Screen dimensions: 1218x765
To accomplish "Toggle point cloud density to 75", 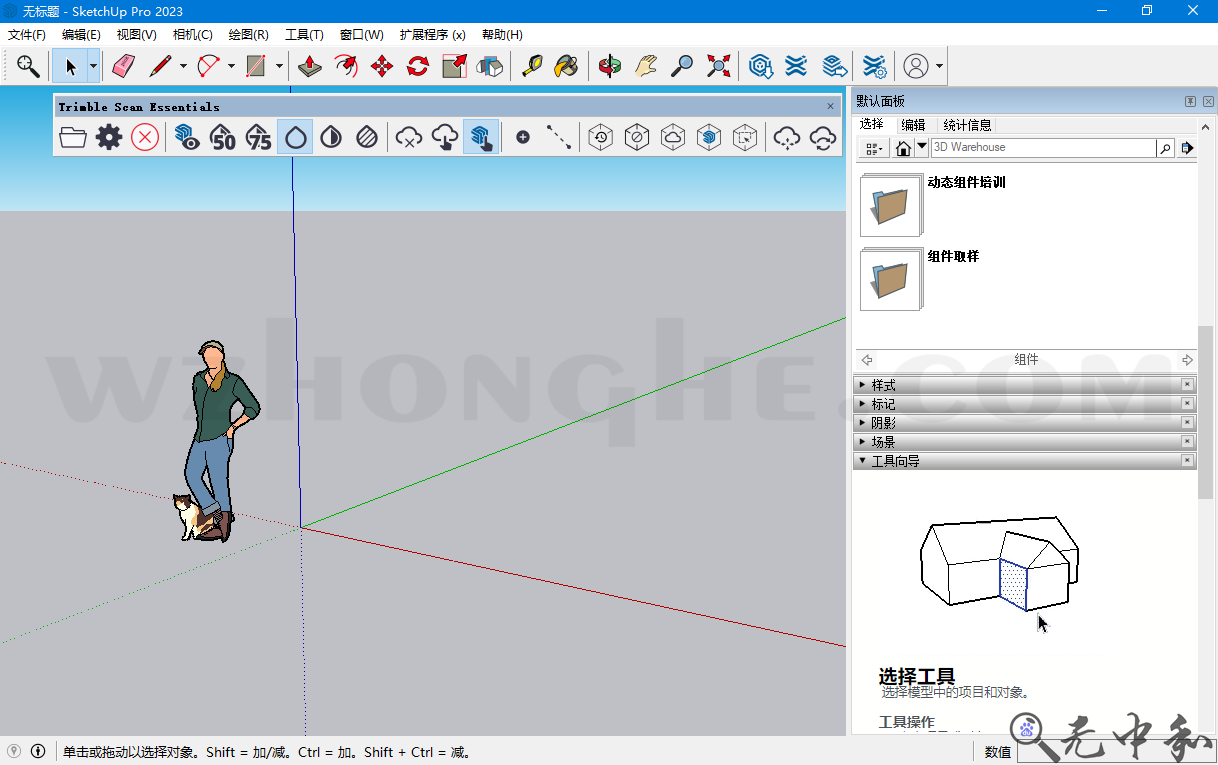I will [258, 137].
